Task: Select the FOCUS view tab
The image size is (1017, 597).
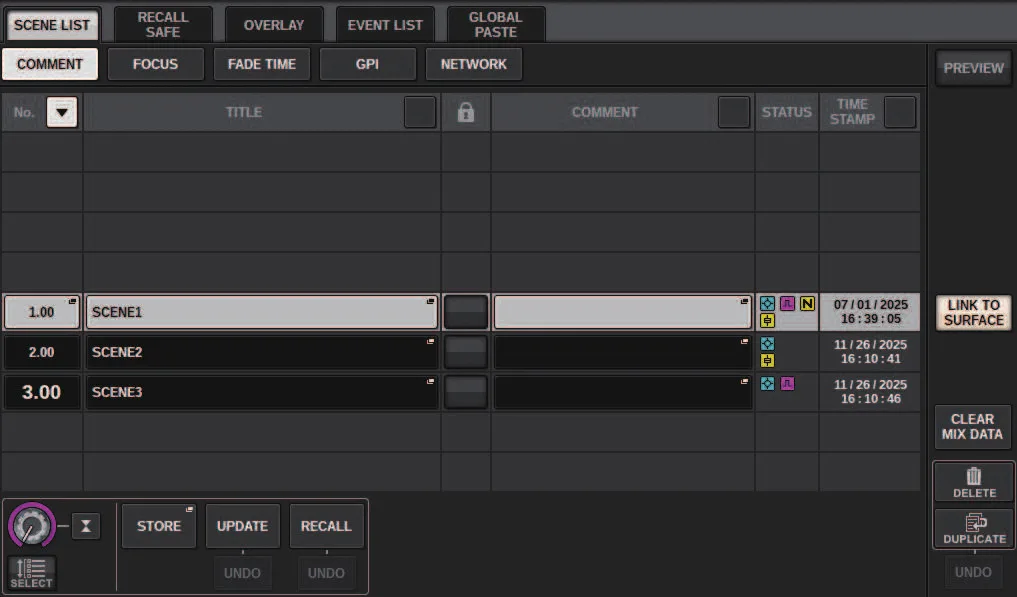Action: (x=156, y=64)
